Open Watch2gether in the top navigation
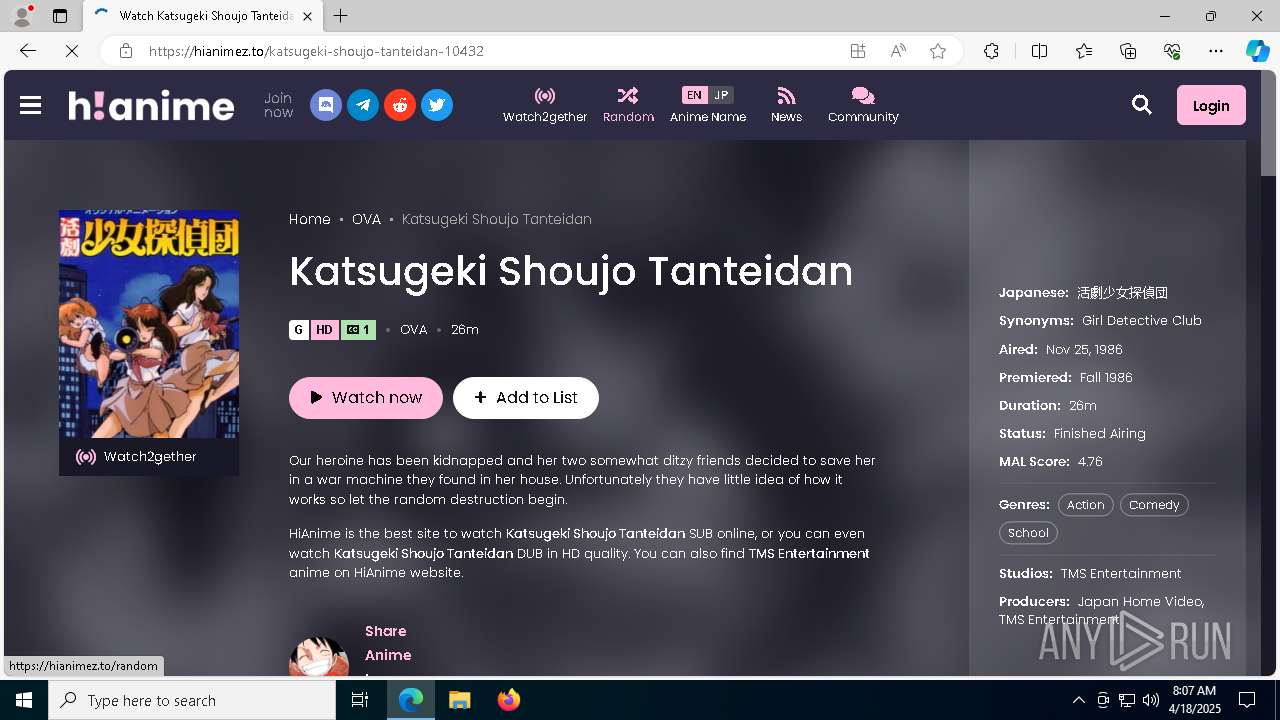1280x720 pixels. pos(545,105)
